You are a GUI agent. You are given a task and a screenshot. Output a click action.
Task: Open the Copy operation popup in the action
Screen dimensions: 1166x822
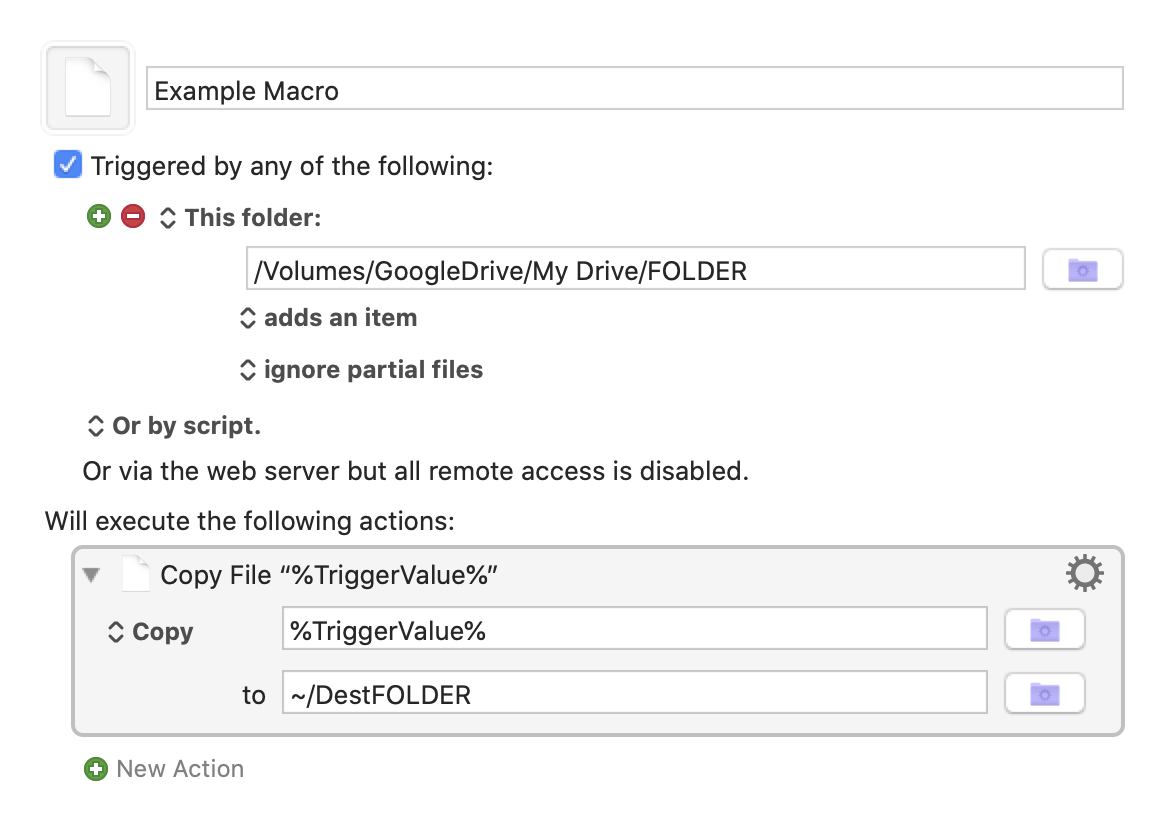pos(150,632)
